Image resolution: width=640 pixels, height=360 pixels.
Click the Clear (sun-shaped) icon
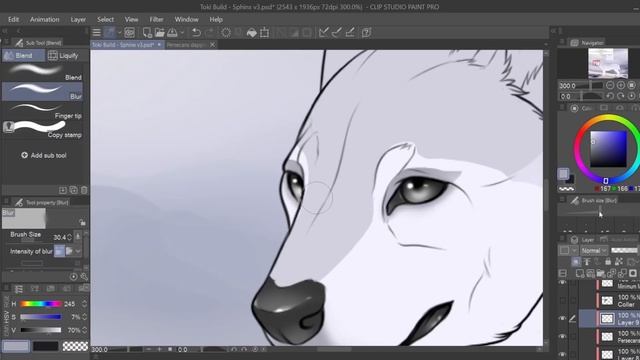pyautogui.click(x=226, y=33)
